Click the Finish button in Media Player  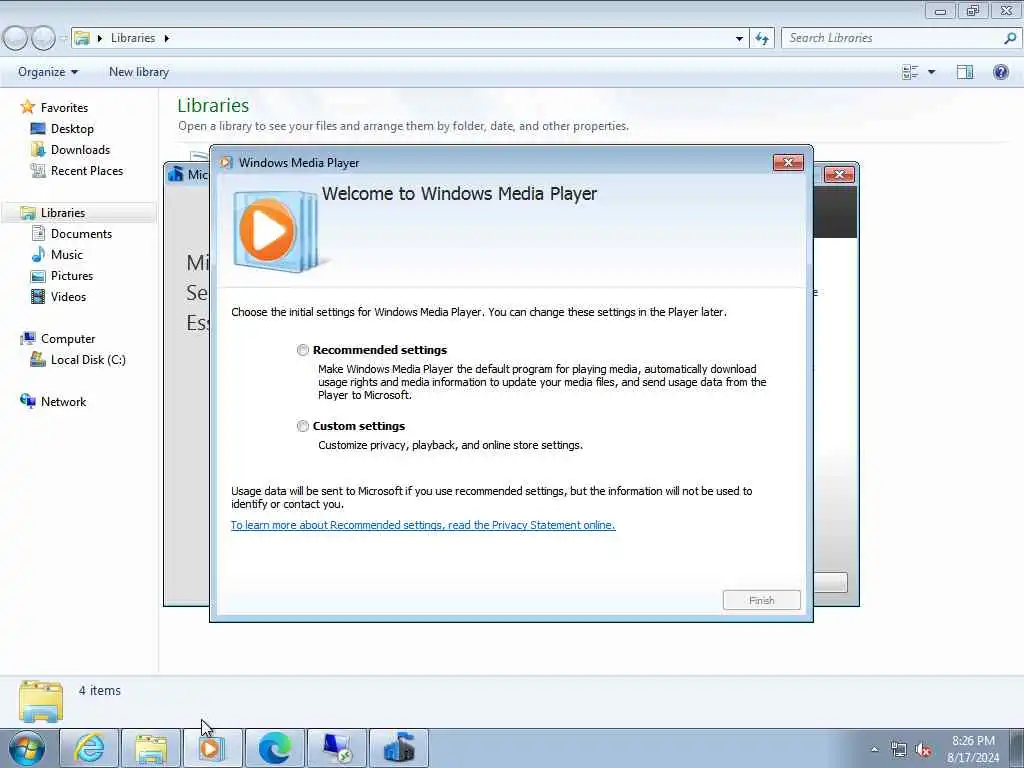click(761, 600)
